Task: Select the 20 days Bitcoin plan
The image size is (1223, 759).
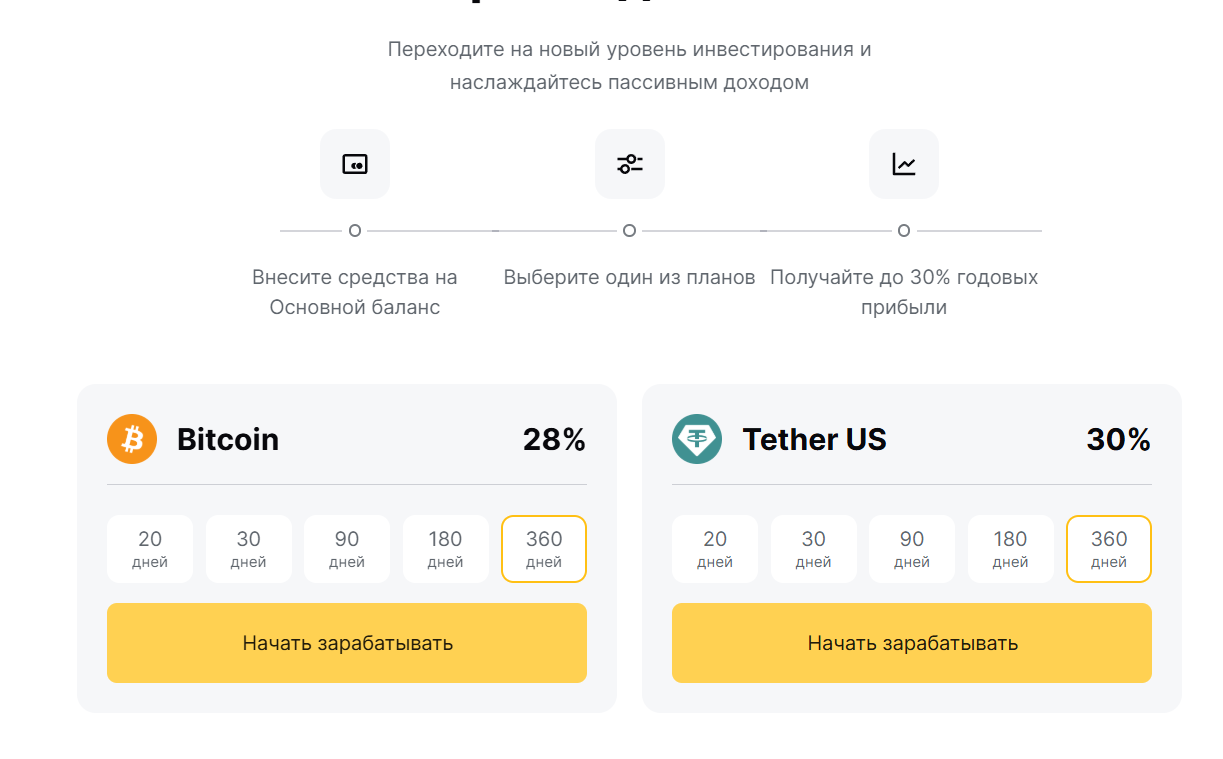Action: click(x=150, y=549)
